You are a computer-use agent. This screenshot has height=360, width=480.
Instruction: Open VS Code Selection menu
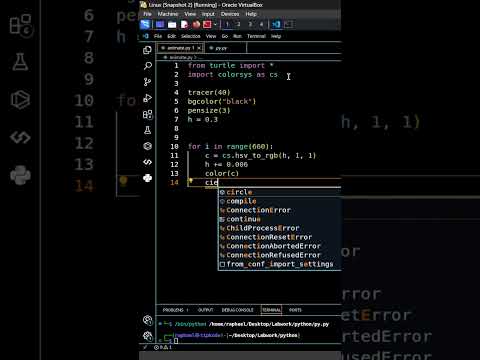point(191,36)
